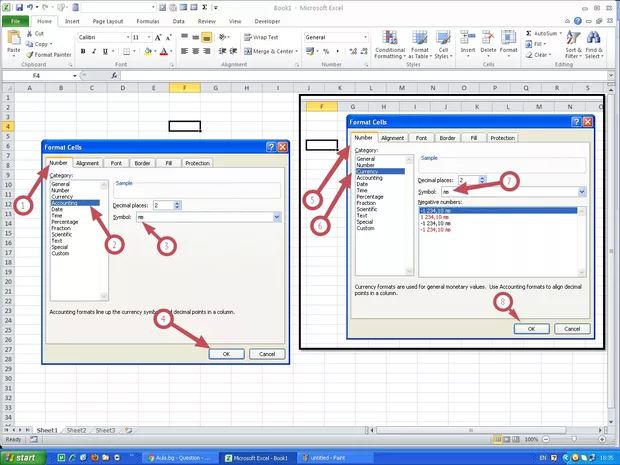Expand the AutoSum dropdown arrow
Image resolution: width=620 pixels, height=465 pixels.
point(561,33)
